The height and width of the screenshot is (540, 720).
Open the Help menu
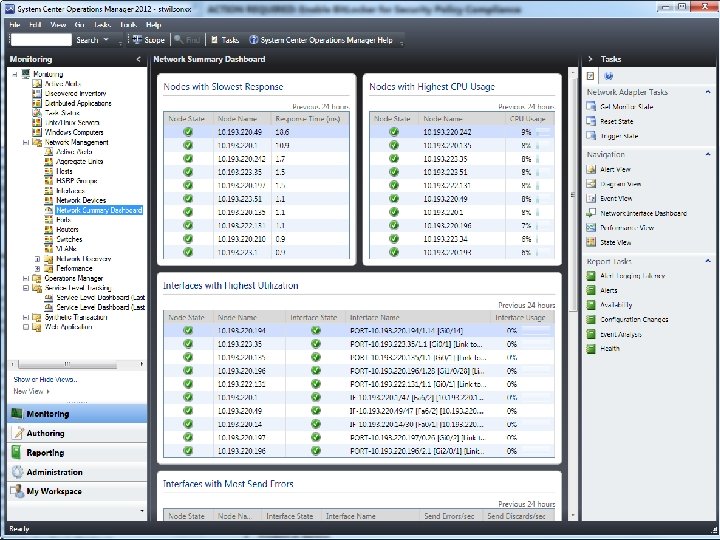point(153,25)
